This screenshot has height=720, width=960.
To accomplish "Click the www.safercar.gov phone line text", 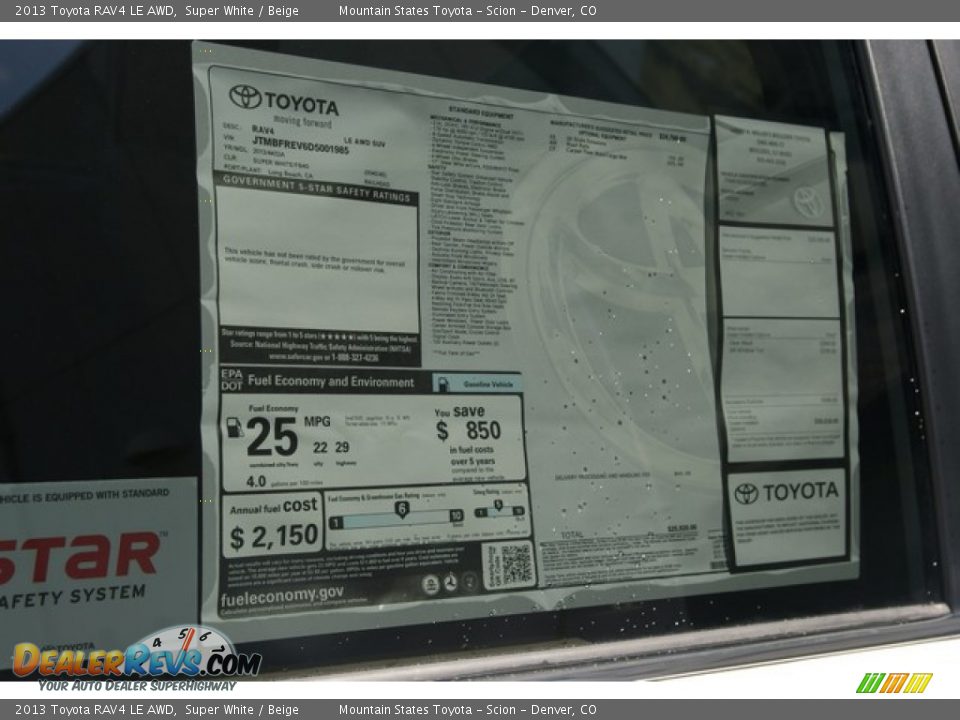I will coord(324,357).
